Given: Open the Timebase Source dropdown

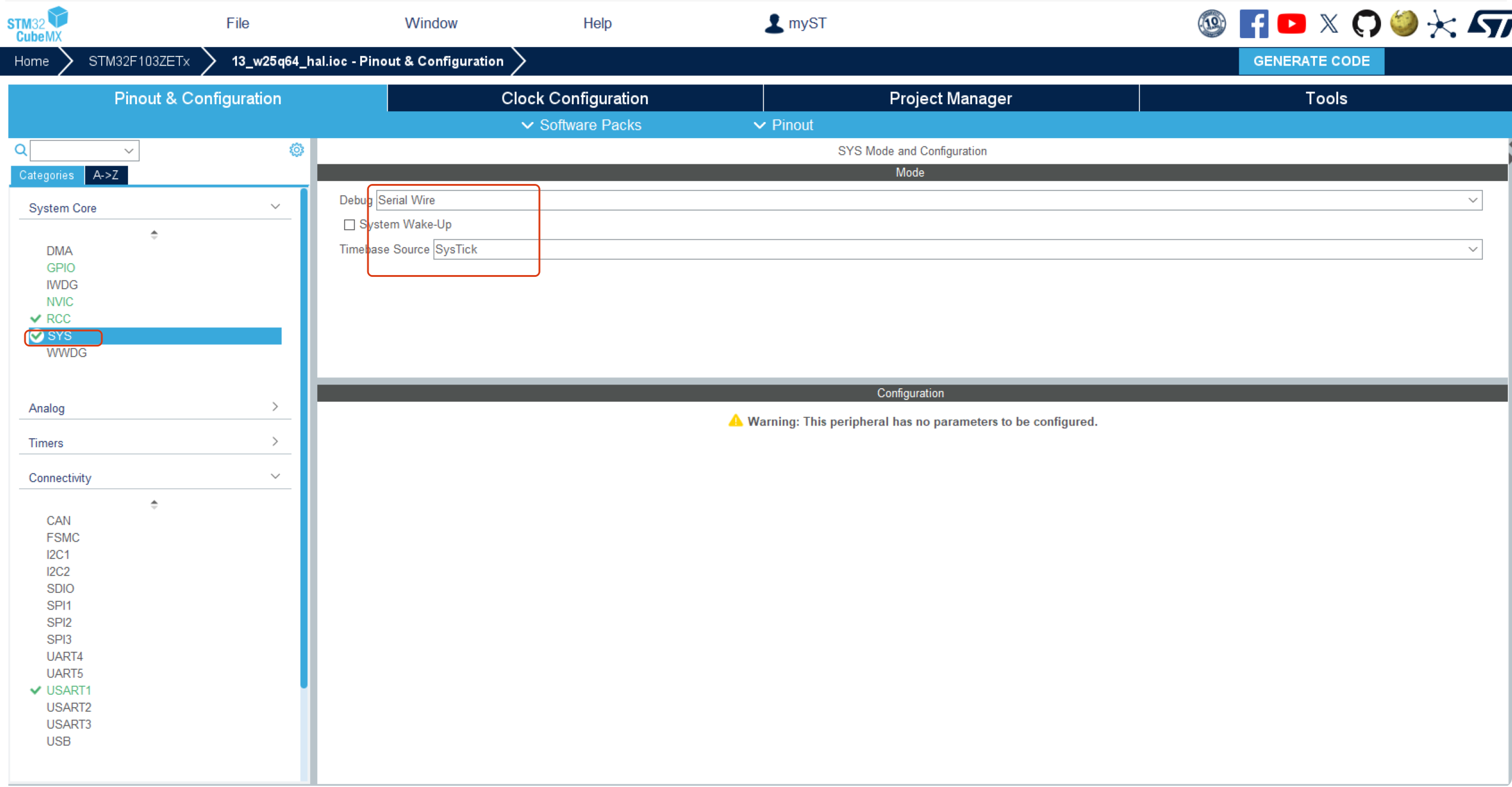Looking at the screenshot, I should pyautogui.click(x=1472, y=249).
